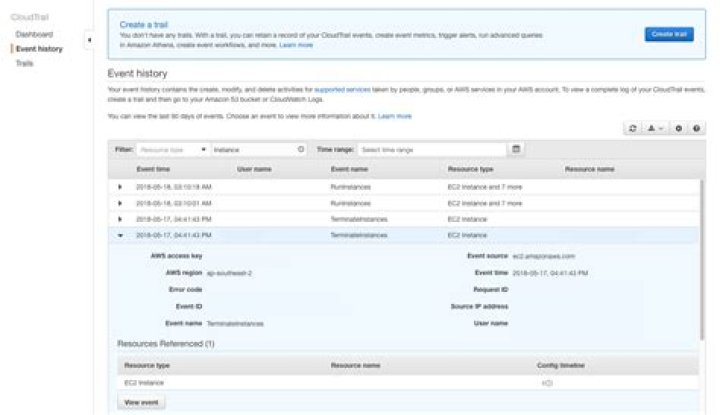Viewport: 720px width, 415px height.
Task: Click the filter value field containing Instance
Action: click(259, 150)
